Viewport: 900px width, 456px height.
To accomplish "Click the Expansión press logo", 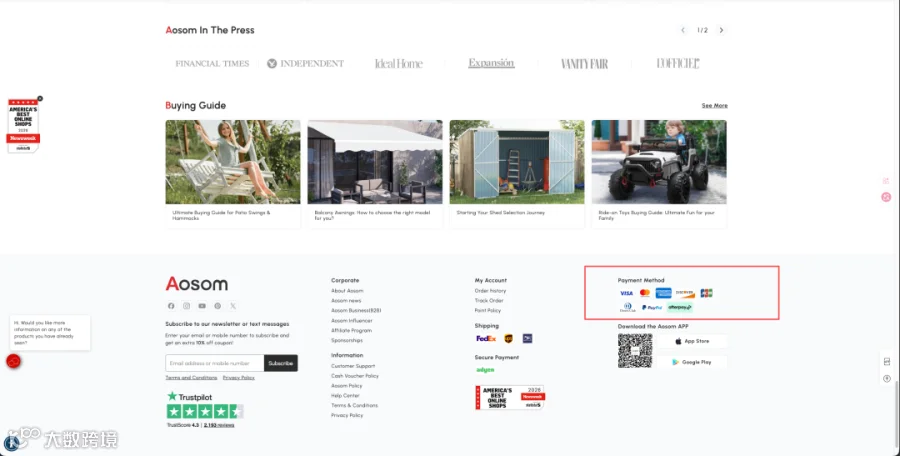I will [491, 63].
